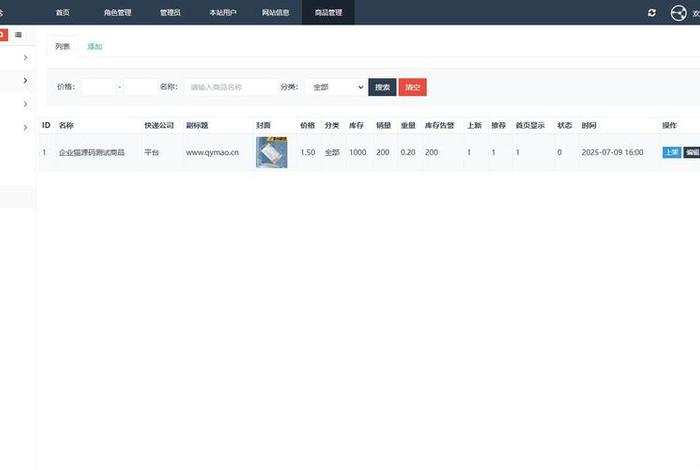Image resolution: width=700 pixels, height=470 pixels.
Task: Expand the first sidebar menu chevron
Action: (26, 58)
